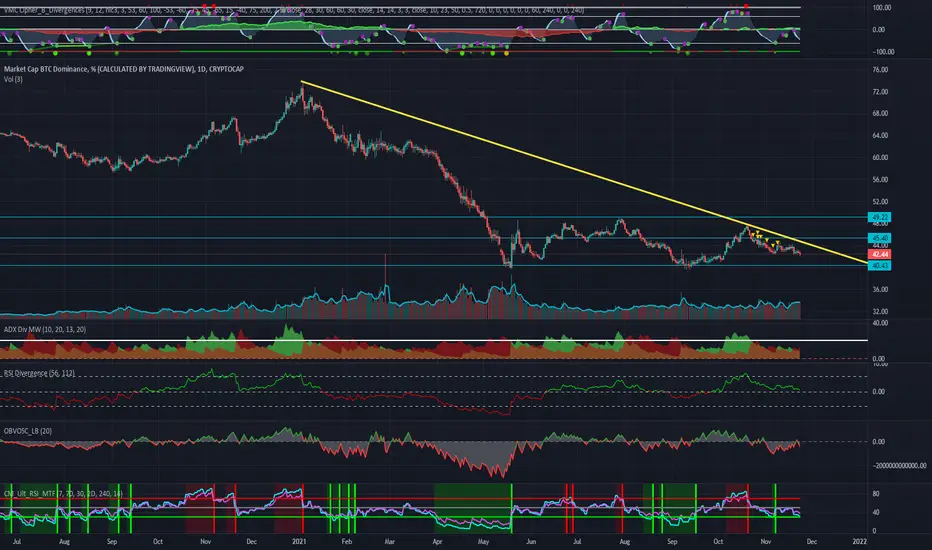
Task: Click the yellow triangle markers below the trendline
Action: point(765,238)
